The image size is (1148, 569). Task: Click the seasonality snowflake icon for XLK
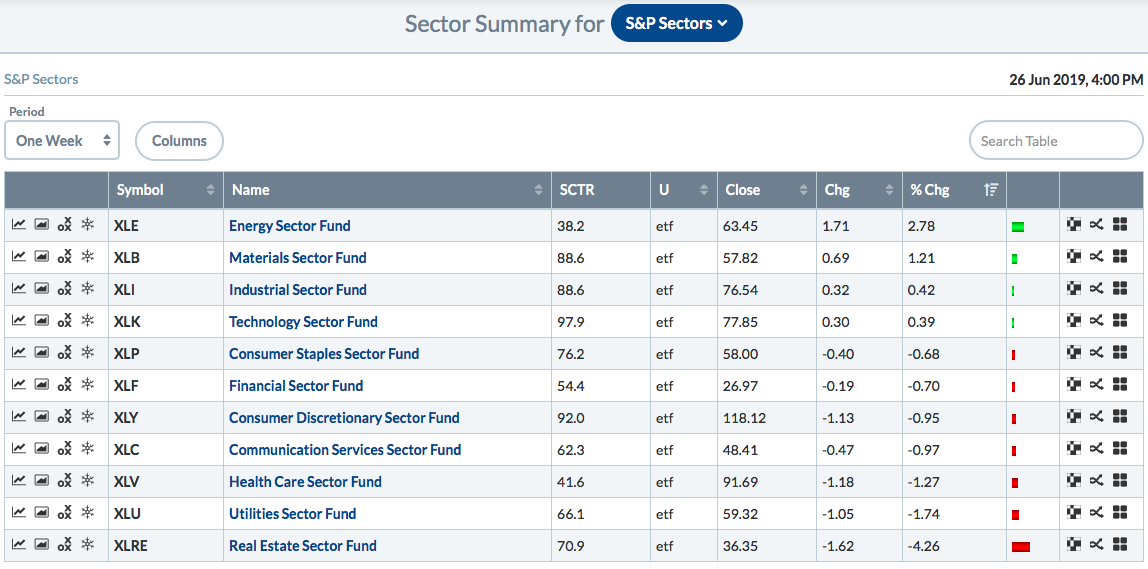pos(88,321)
